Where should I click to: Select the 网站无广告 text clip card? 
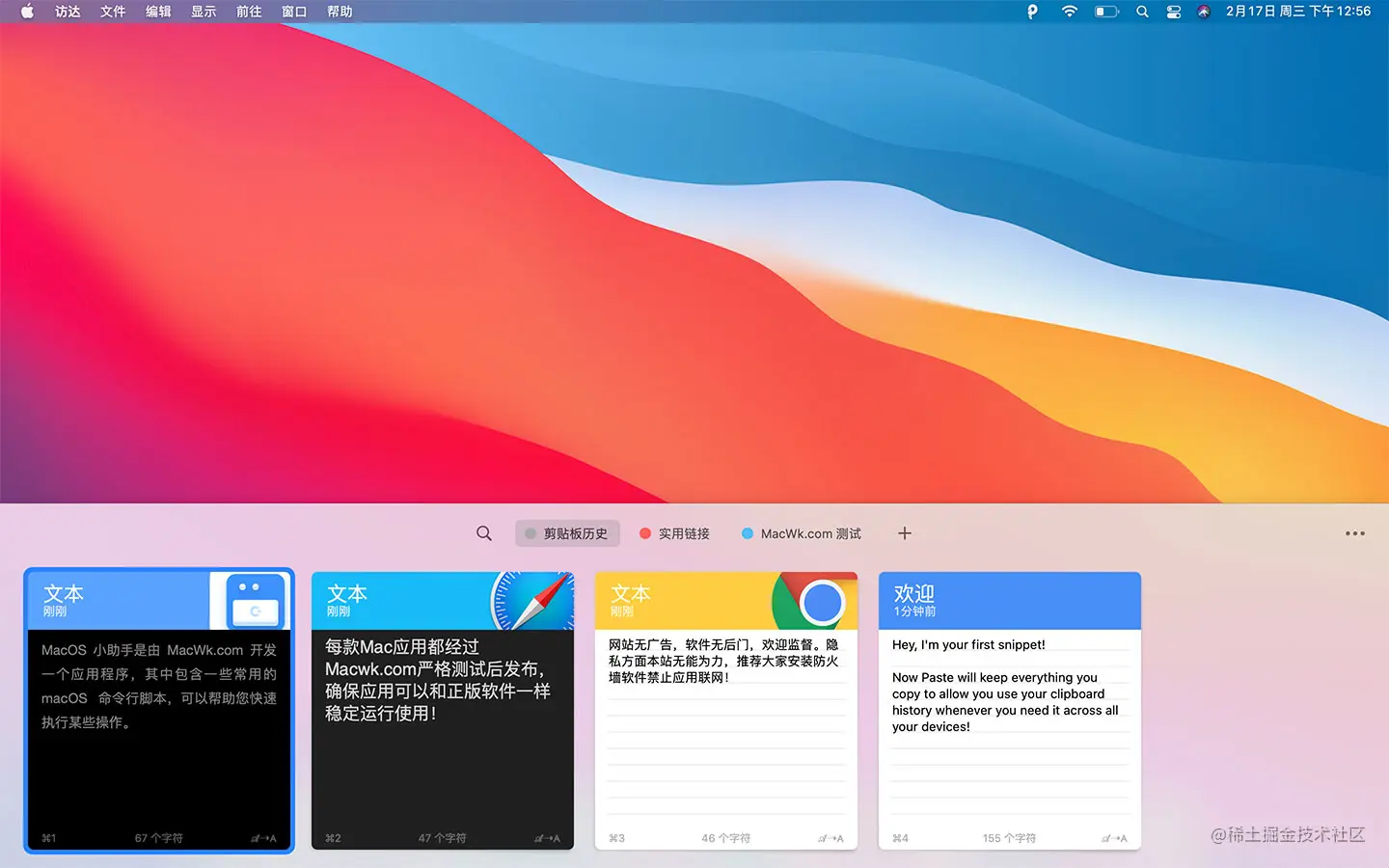point(726,711)
